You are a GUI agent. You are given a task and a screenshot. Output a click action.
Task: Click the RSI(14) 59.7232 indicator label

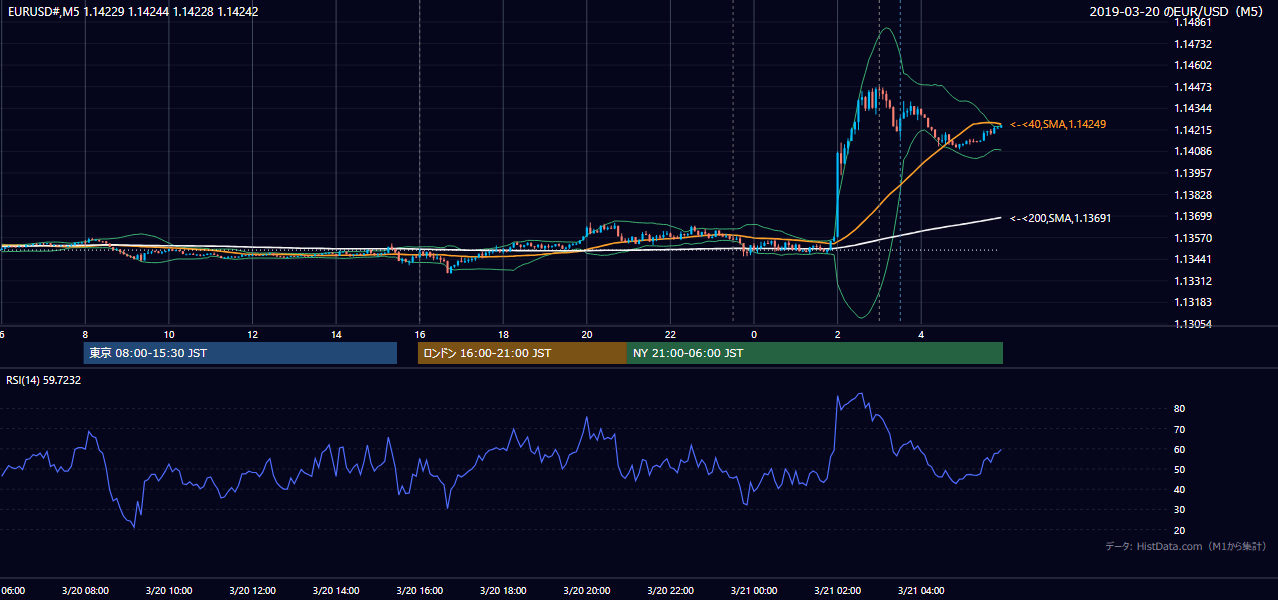tap(44, 380)
